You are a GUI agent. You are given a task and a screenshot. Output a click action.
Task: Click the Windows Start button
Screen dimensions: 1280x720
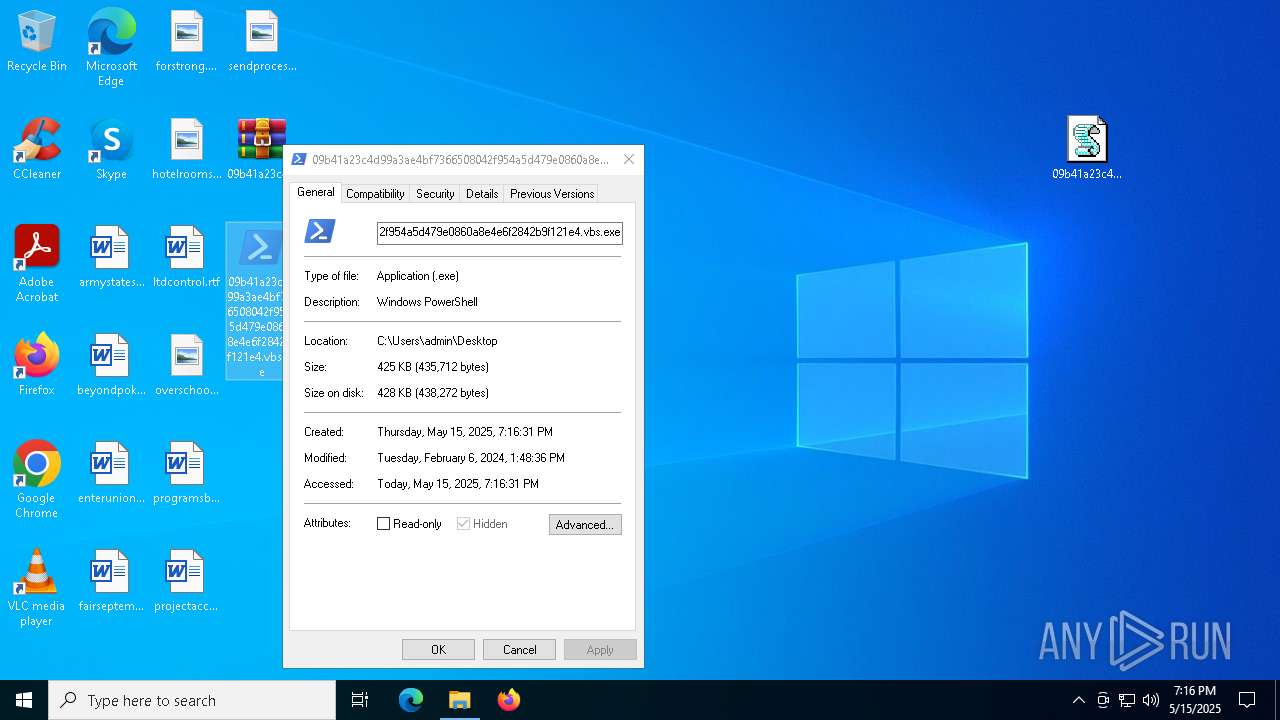click(x=24, y=700)
